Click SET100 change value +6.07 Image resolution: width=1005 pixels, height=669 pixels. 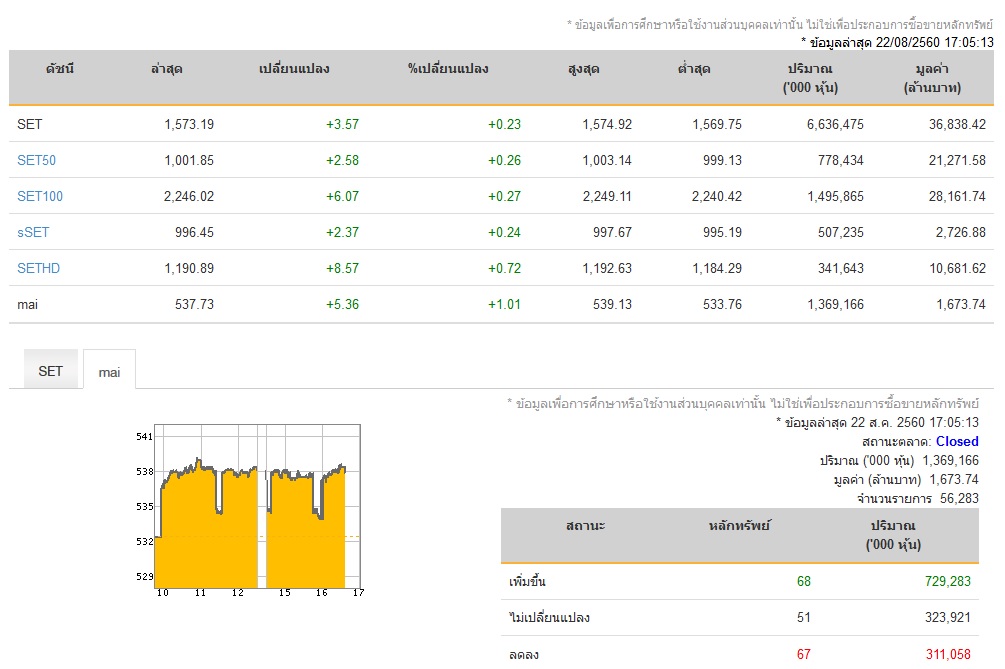pyautogui.click(x=342, y=196)
